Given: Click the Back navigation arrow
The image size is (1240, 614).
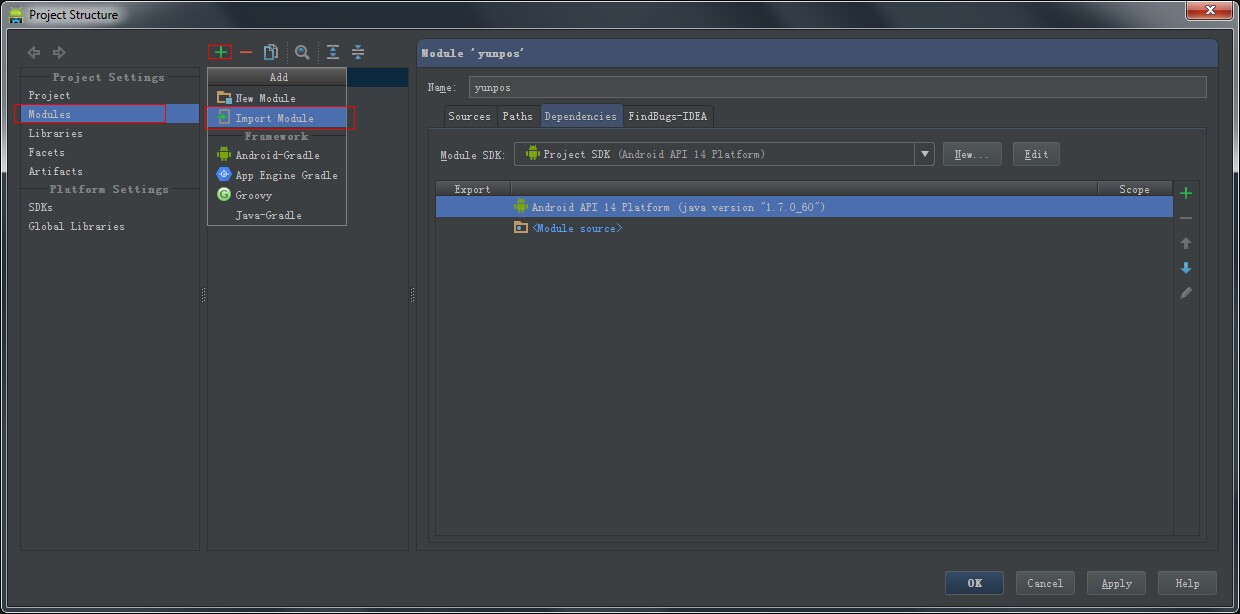Looking at the screenshot, I should 34,52.
